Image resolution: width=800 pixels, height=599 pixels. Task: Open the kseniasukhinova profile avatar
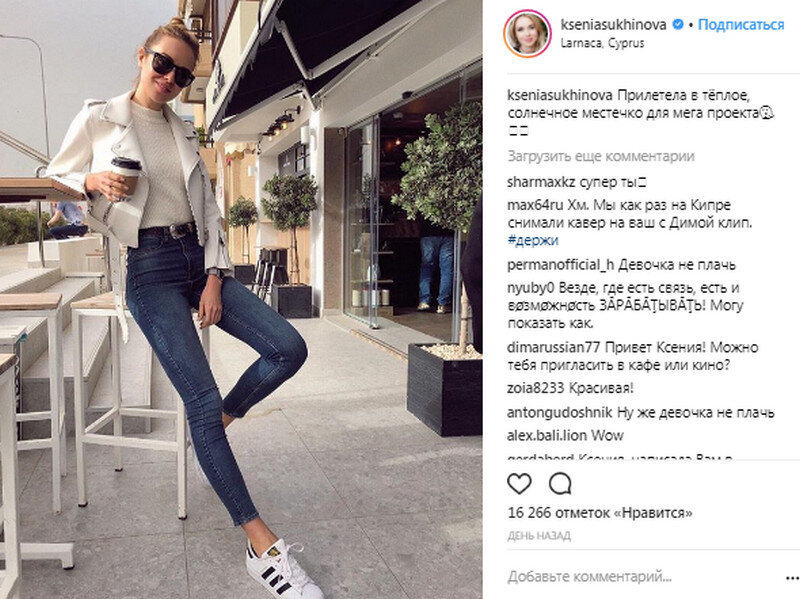coord(528,33)
